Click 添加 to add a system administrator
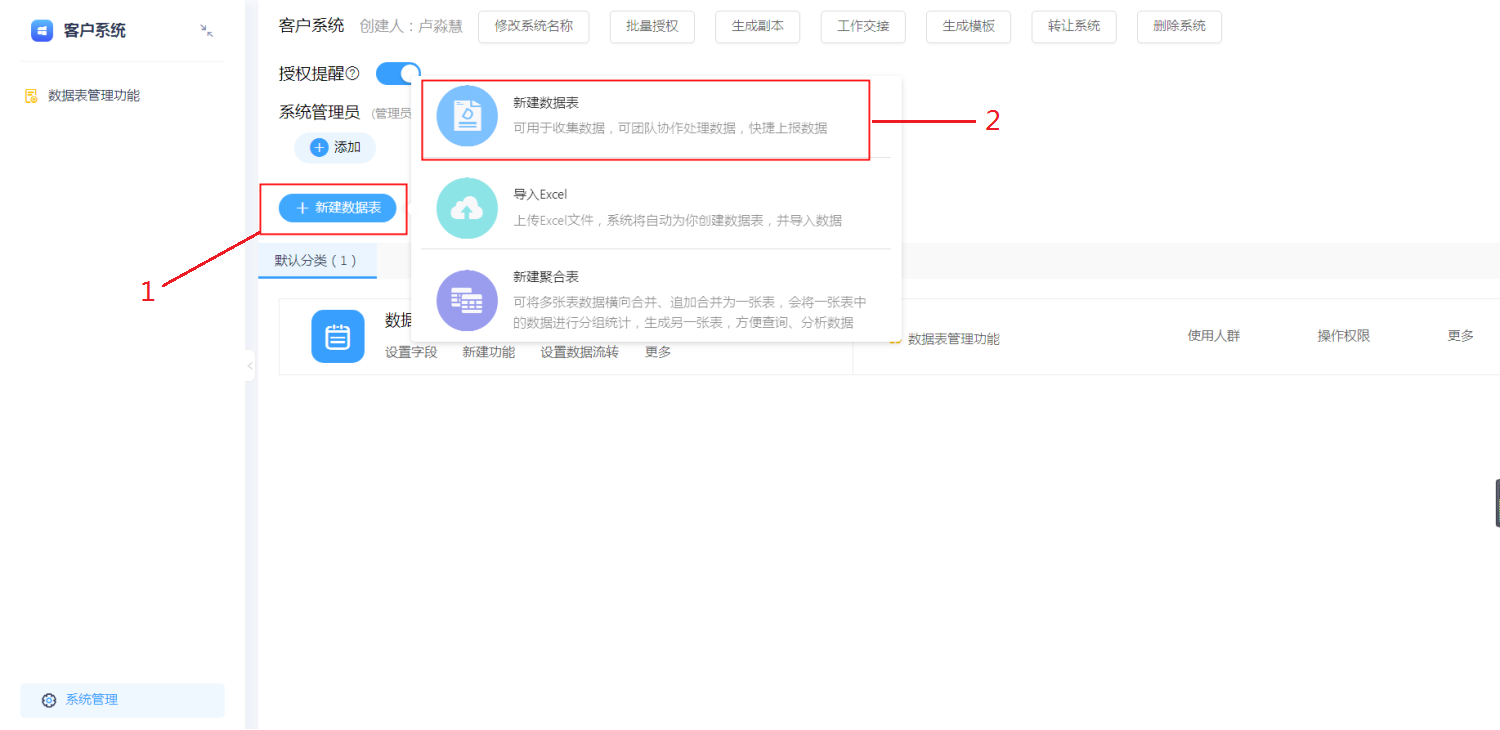Screen dimensions: 1500x730 click(335, 148)
